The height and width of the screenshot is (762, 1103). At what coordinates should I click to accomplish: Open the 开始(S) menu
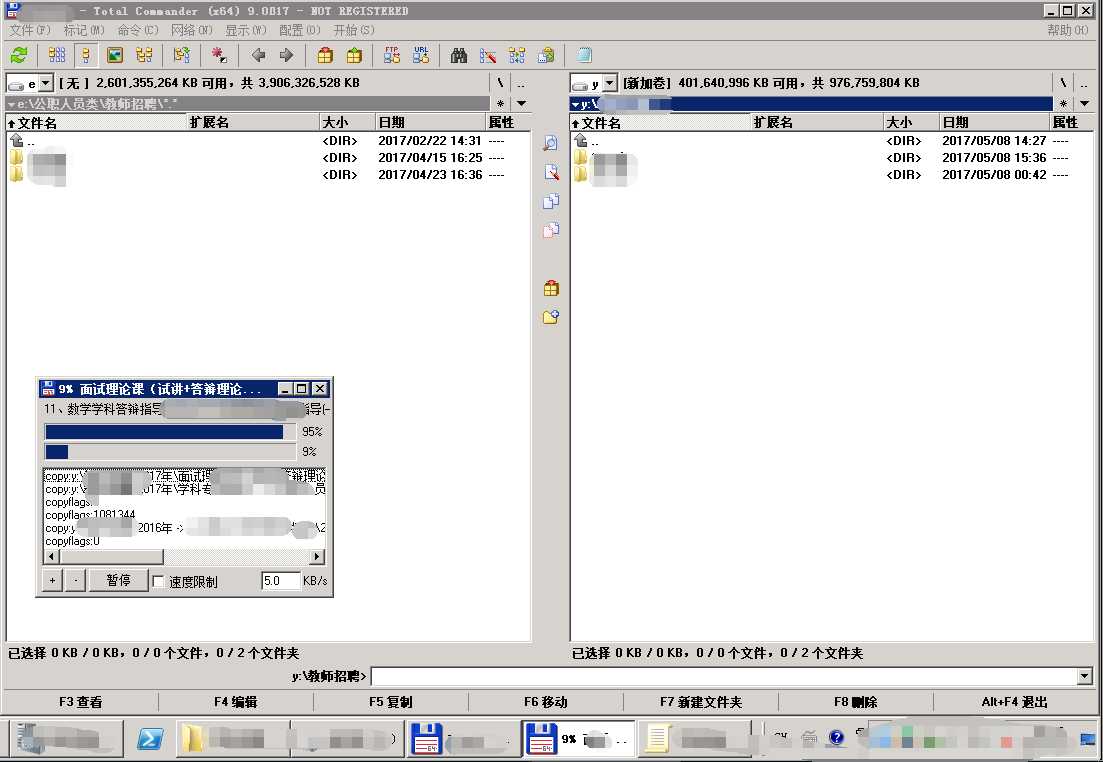click(353, 30)
